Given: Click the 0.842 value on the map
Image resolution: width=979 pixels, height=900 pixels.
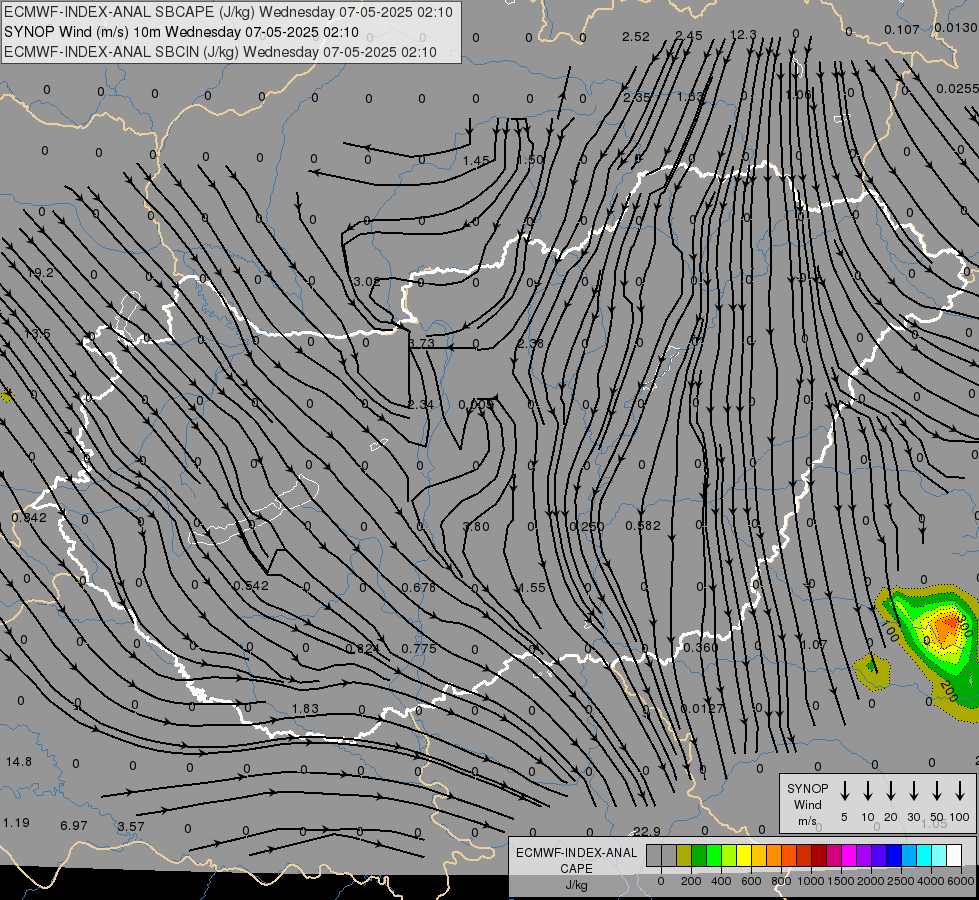Looking at the screenshot, I should click(x=29, y=517).
